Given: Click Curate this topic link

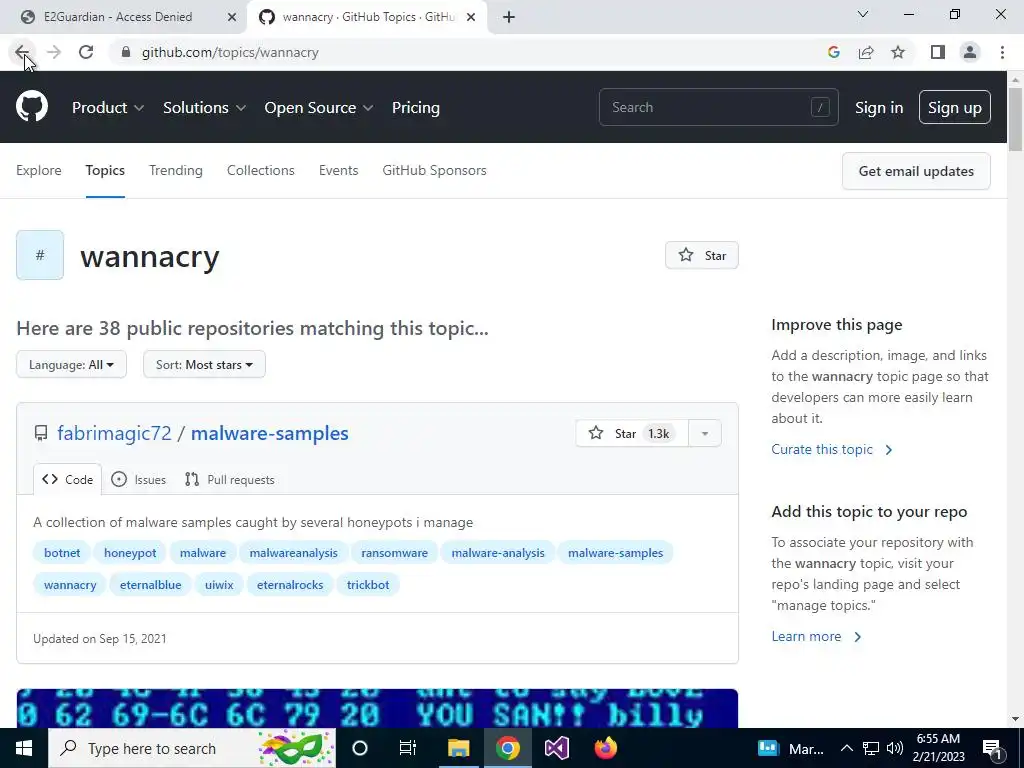Looking at the screenshot, I should pyautogui.click(x=832, y=449).
